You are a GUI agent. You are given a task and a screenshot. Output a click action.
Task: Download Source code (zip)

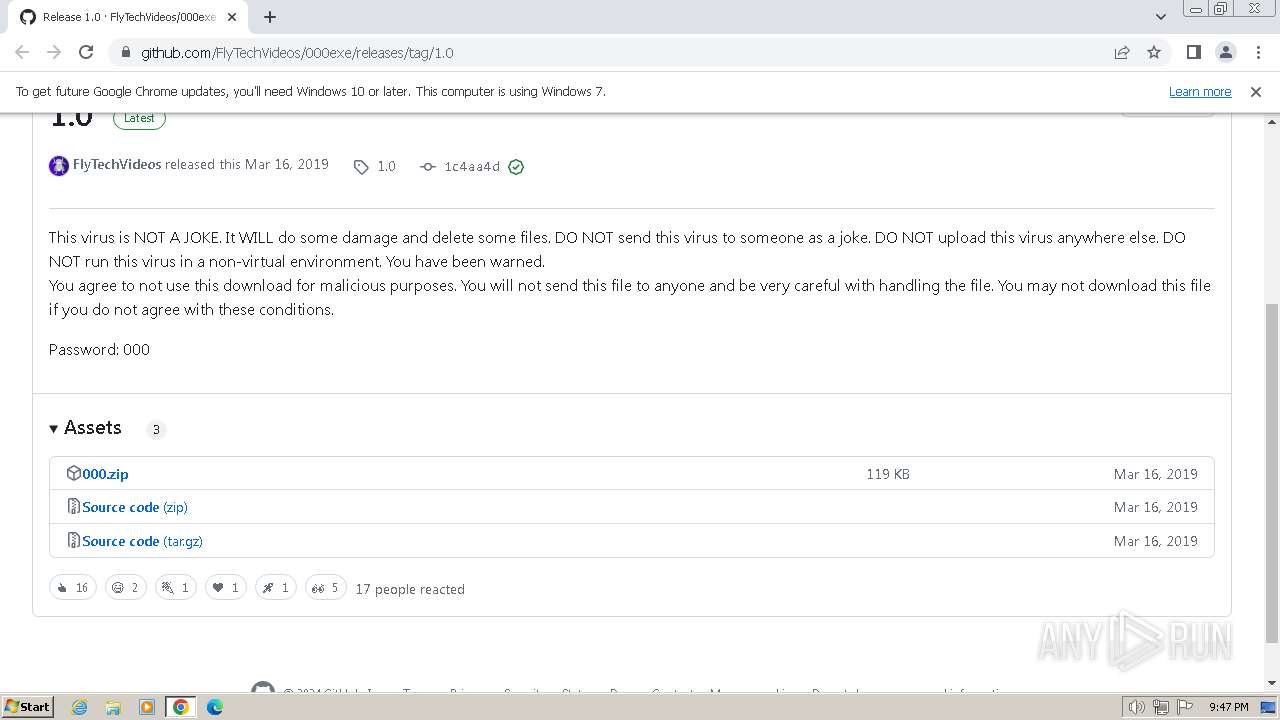(x=135, y=507)
